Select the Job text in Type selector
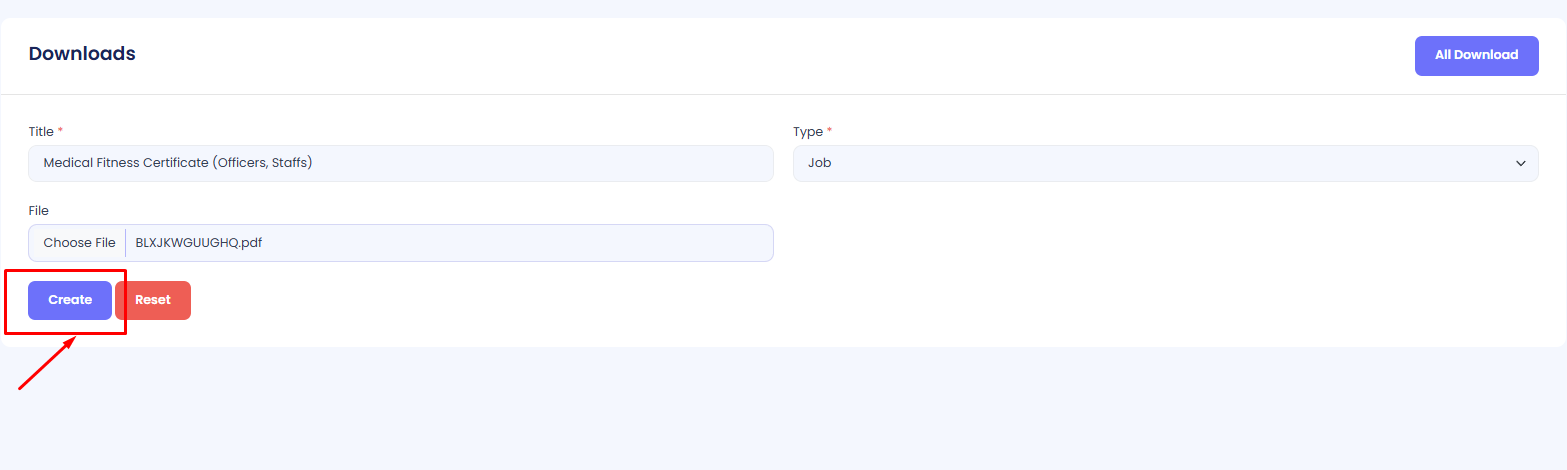The height and width of the screenshot is (470, 1567). [820, 163]
